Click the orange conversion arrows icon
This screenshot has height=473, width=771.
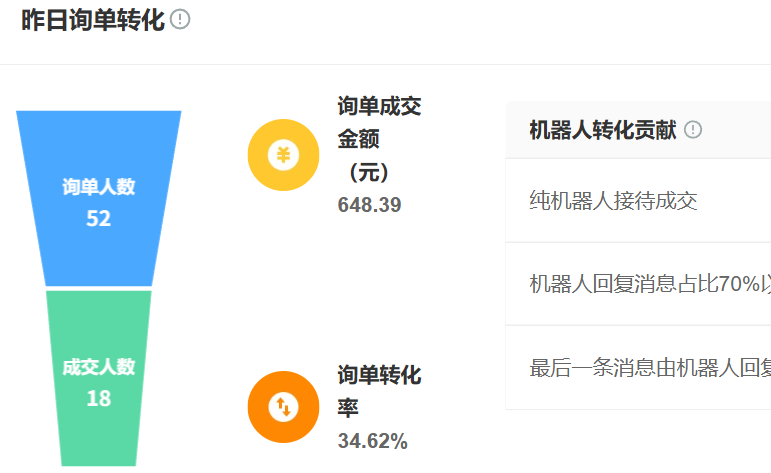tap(283, 407)
